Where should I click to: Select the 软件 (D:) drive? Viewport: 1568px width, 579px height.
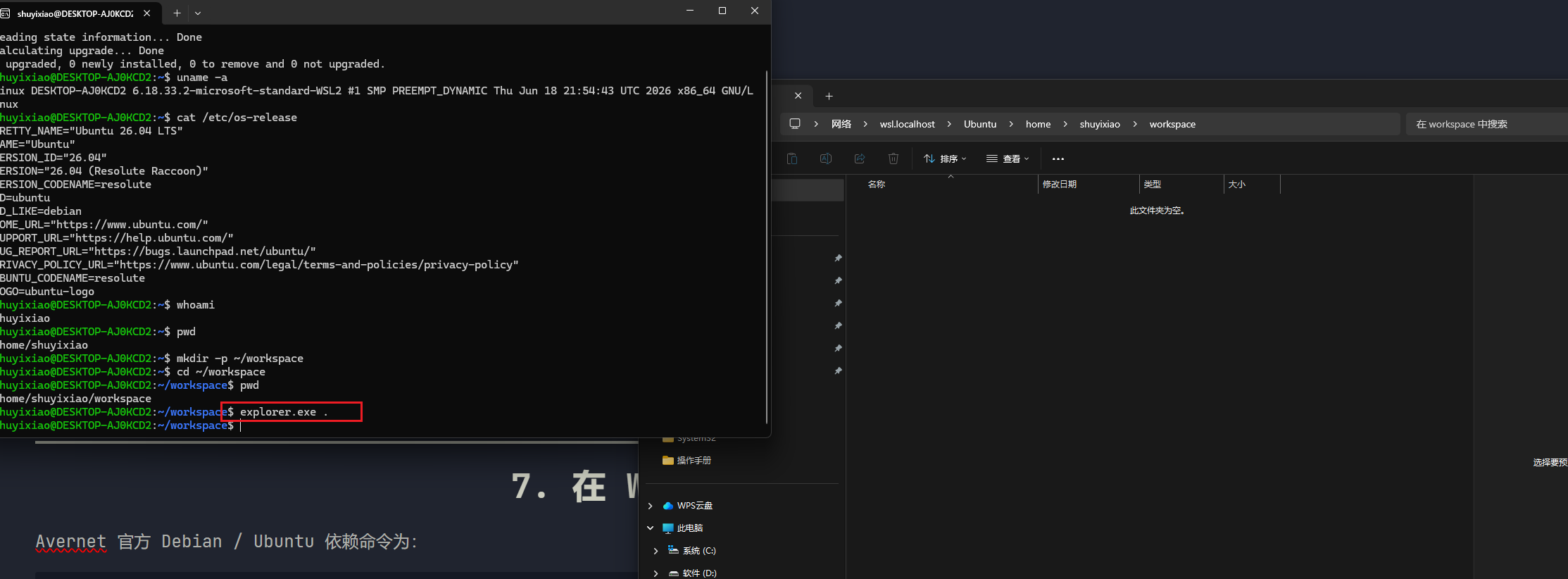pos(699,573)
